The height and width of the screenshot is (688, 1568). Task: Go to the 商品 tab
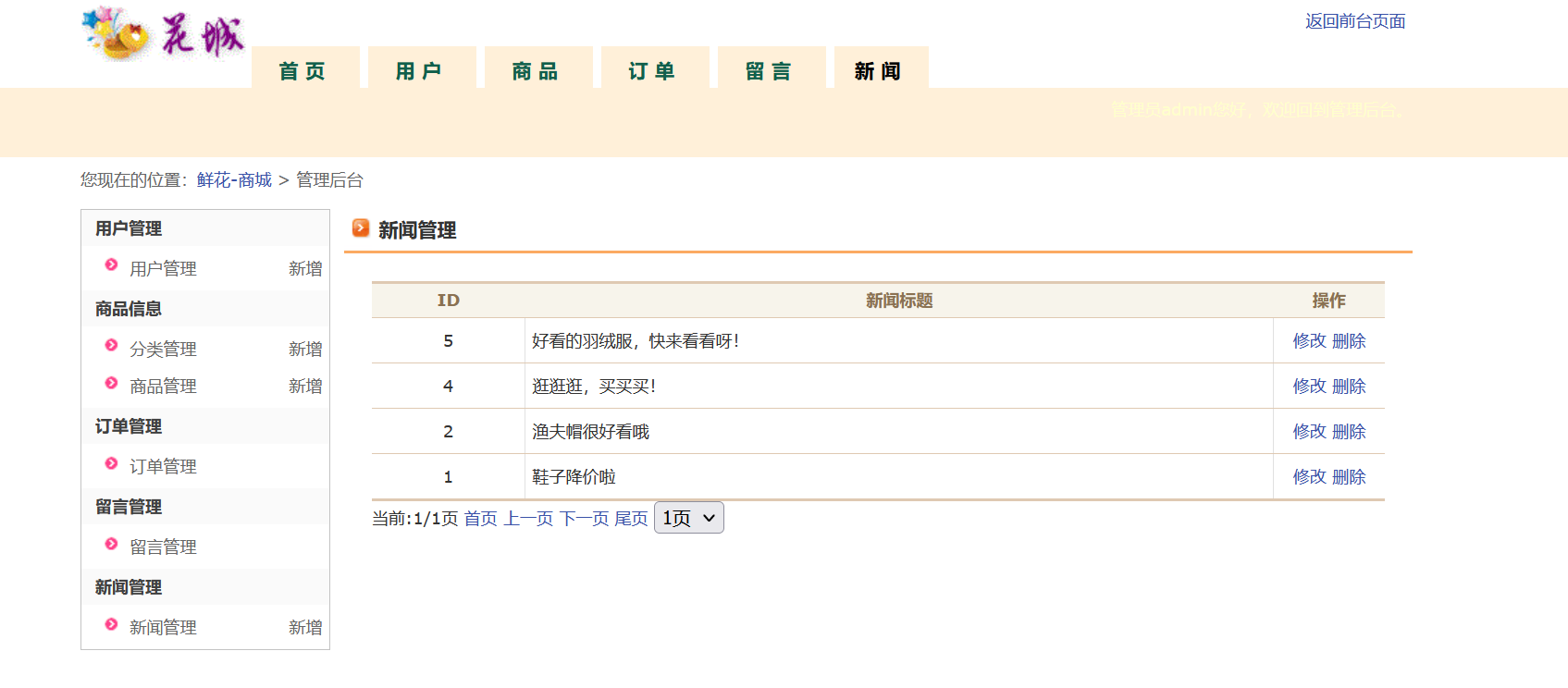click(538, 68)
